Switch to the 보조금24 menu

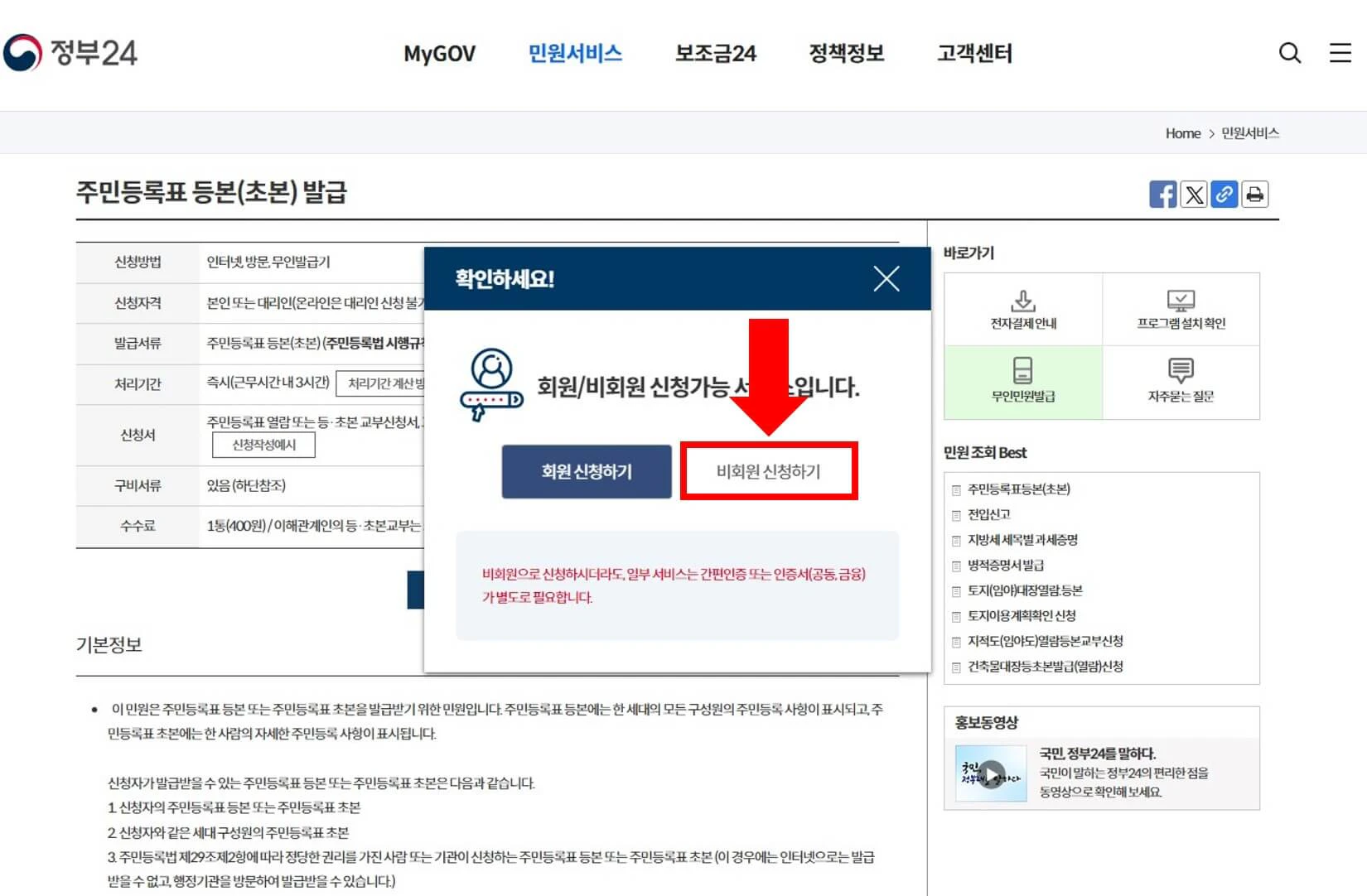point(715,53)
